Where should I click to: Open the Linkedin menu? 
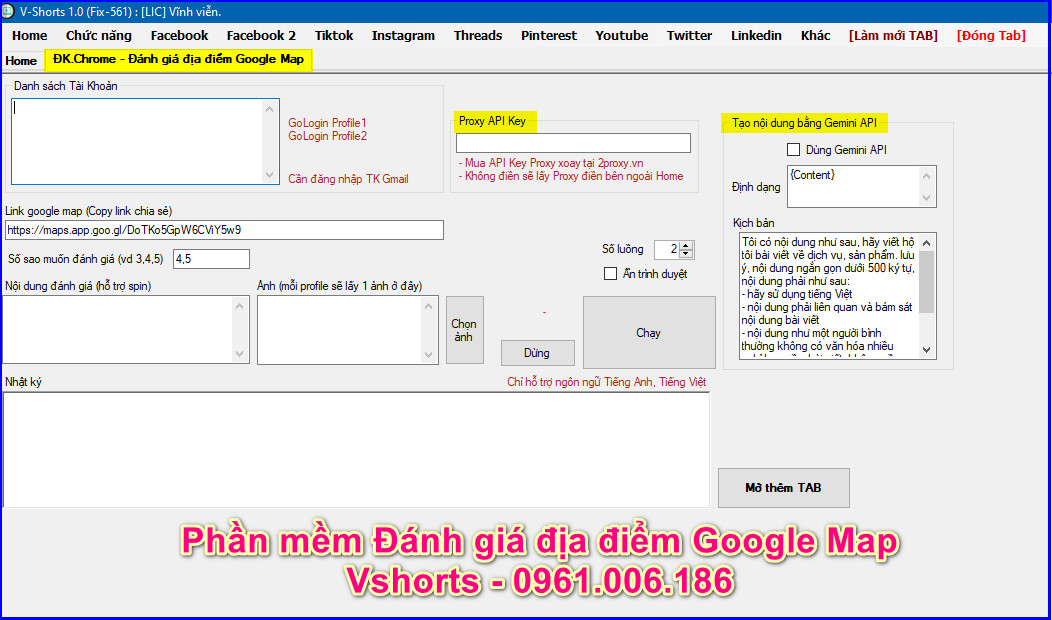click(756, 36)
